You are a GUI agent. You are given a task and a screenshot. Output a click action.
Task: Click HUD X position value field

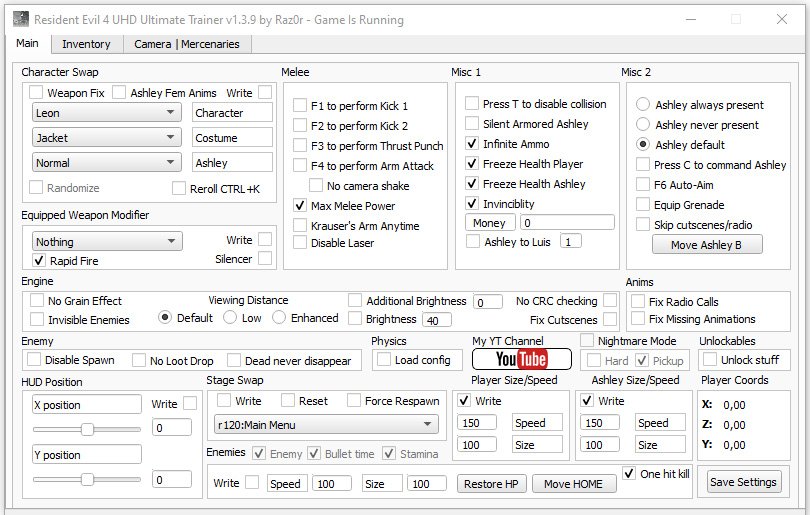click(172, 427)
